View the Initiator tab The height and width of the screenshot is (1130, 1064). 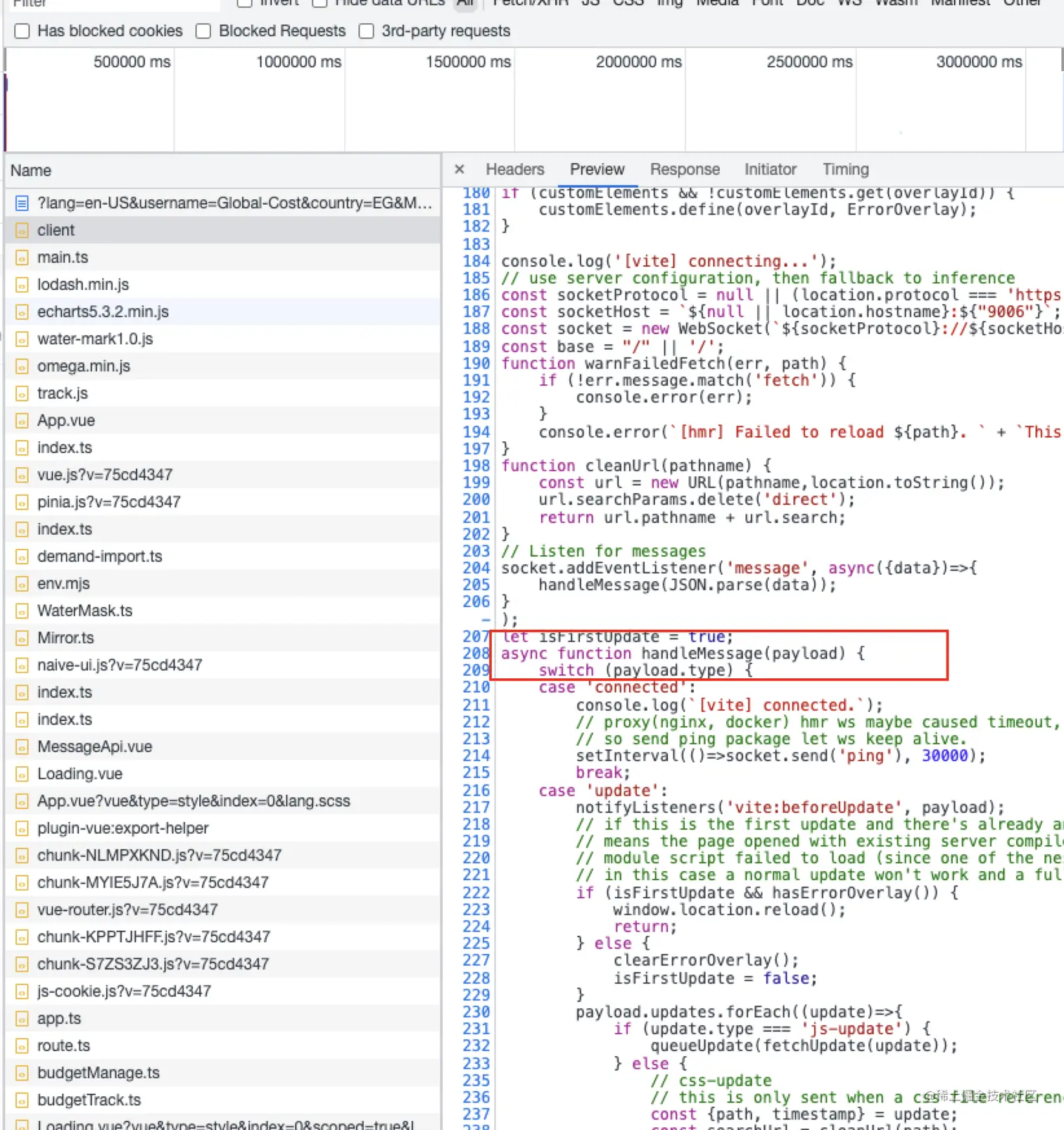(771, 170)
